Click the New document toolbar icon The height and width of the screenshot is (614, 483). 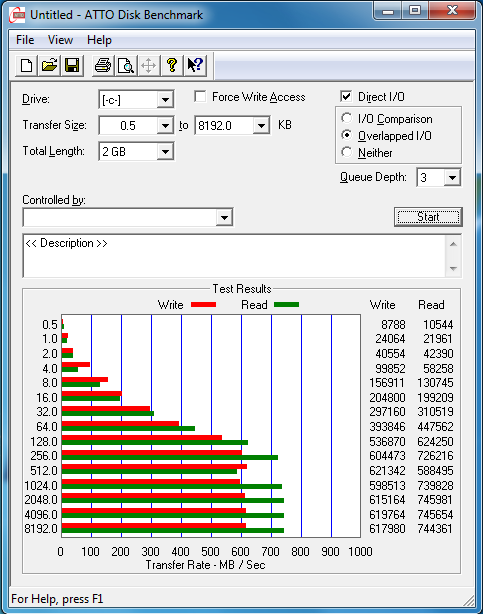(x=26, y=65)
